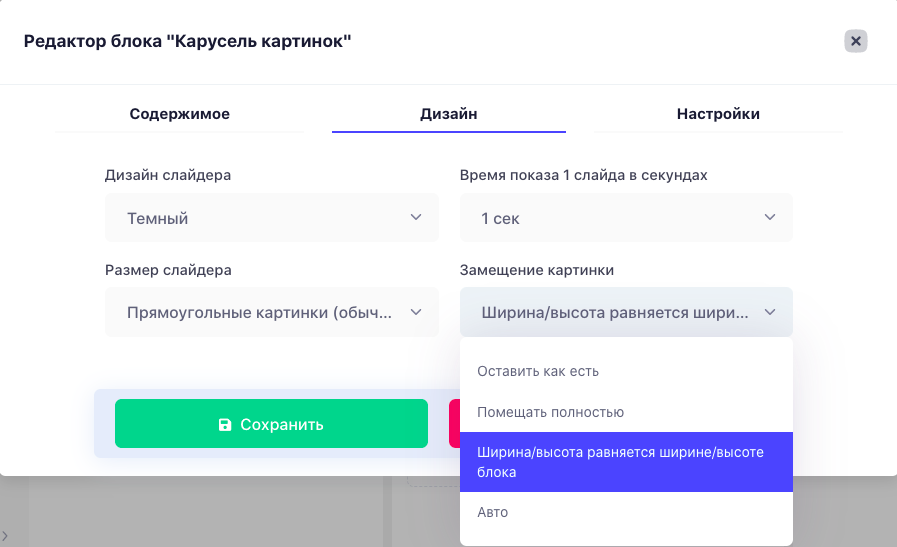Click the Замещение картинки label
The width and height of the screenshot is (897, 547).
pos(537,270)
